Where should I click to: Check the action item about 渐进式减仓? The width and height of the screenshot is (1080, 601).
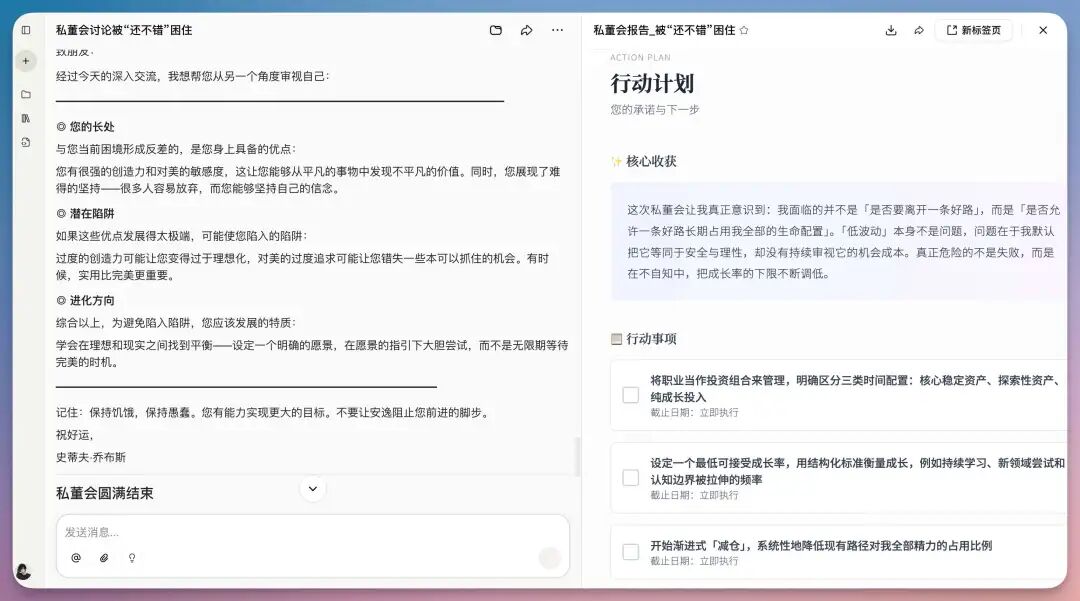click(631, 551)
